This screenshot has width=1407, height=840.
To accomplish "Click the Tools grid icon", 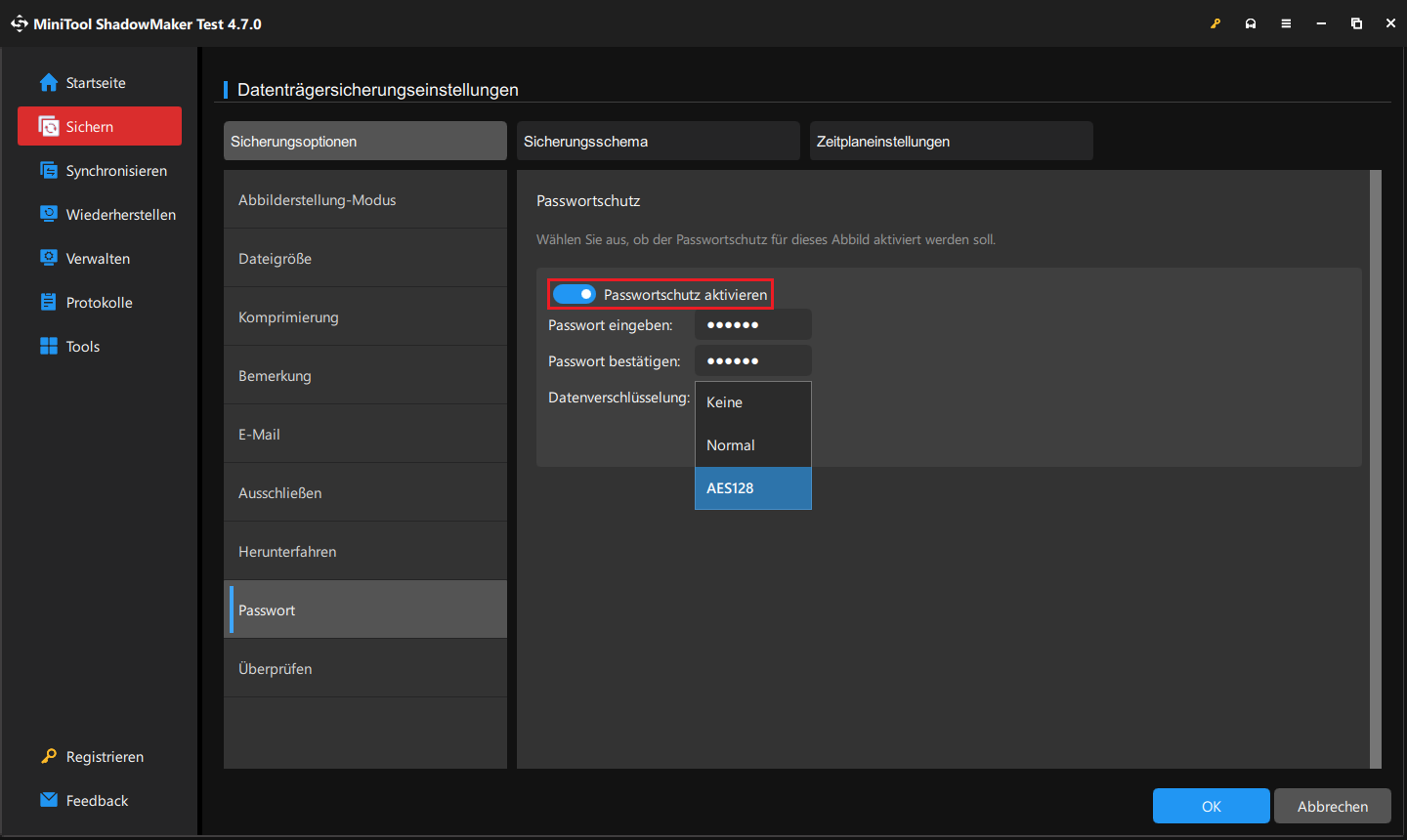I will click(x=49, y=346).
